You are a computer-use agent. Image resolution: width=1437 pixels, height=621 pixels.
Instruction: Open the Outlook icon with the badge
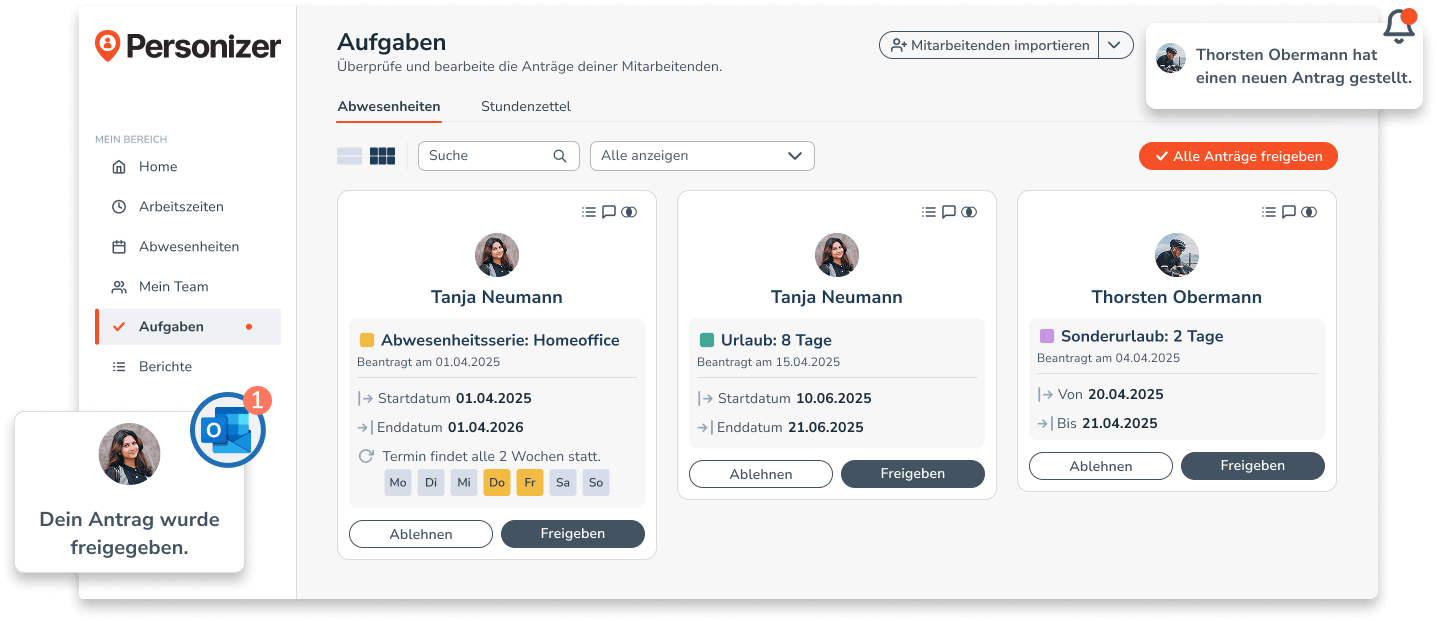click(x=227, y=429)
